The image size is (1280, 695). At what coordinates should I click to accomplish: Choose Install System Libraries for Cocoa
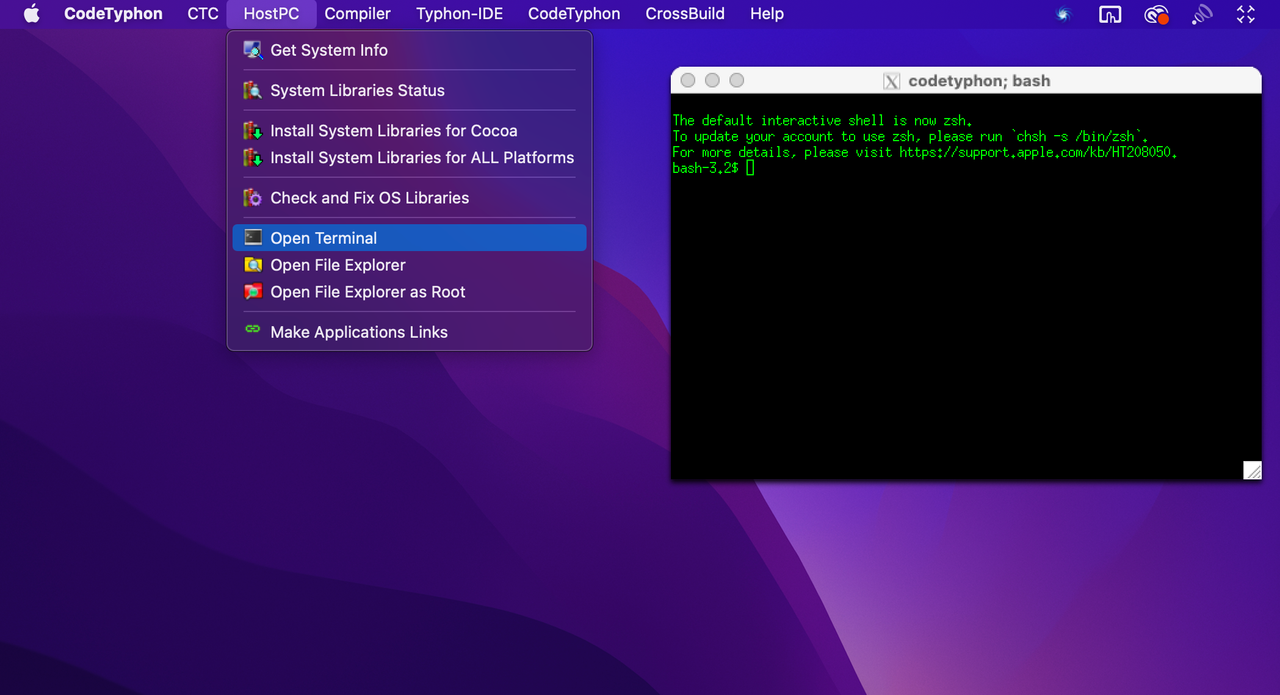point(409,131)
